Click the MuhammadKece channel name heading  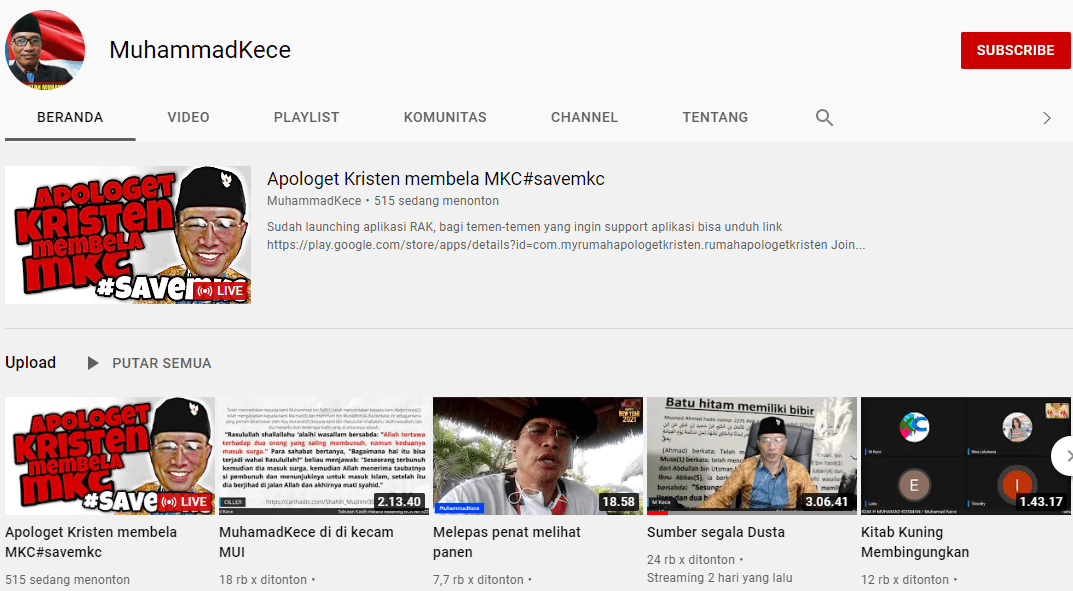200,50
